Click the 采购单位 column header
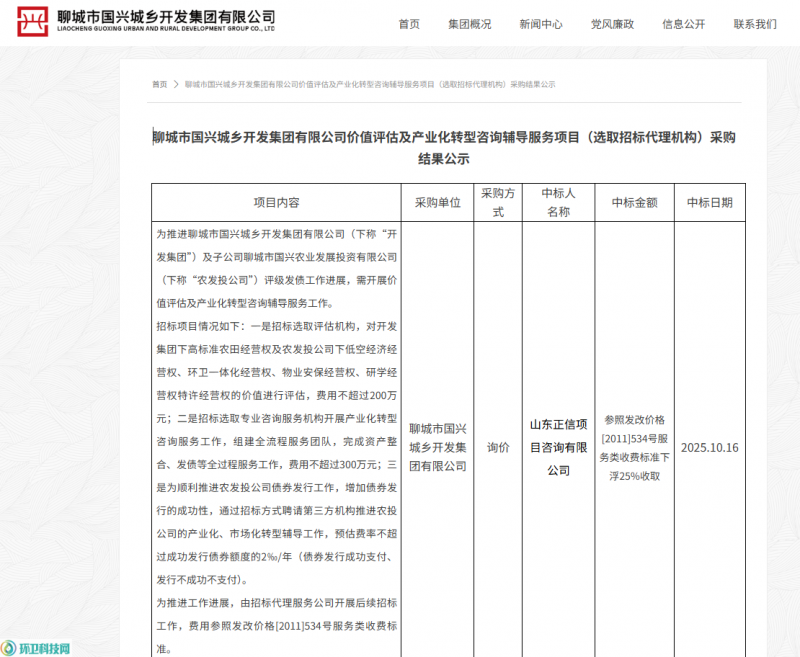800x657 pixels. tap(437, 202)
